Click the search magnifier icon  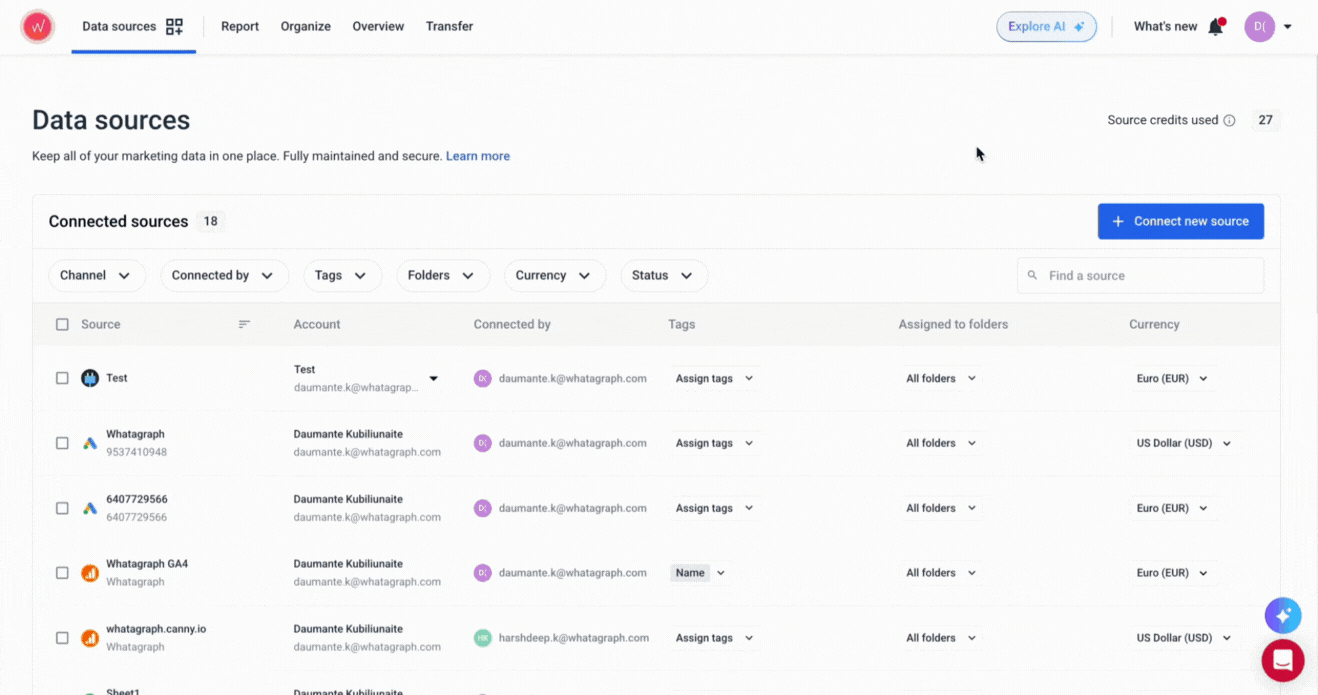(x=1033, y=275)
